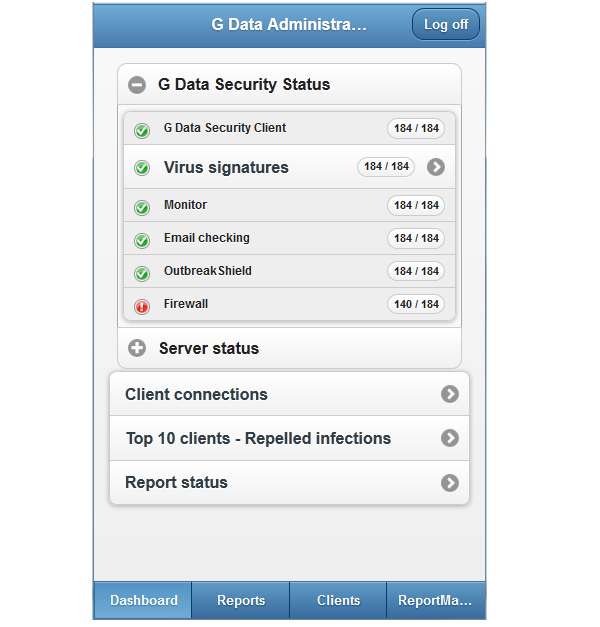Open the ReportManager tab
The height and width of the screenshot is (627, 600).
pos(435,601)
